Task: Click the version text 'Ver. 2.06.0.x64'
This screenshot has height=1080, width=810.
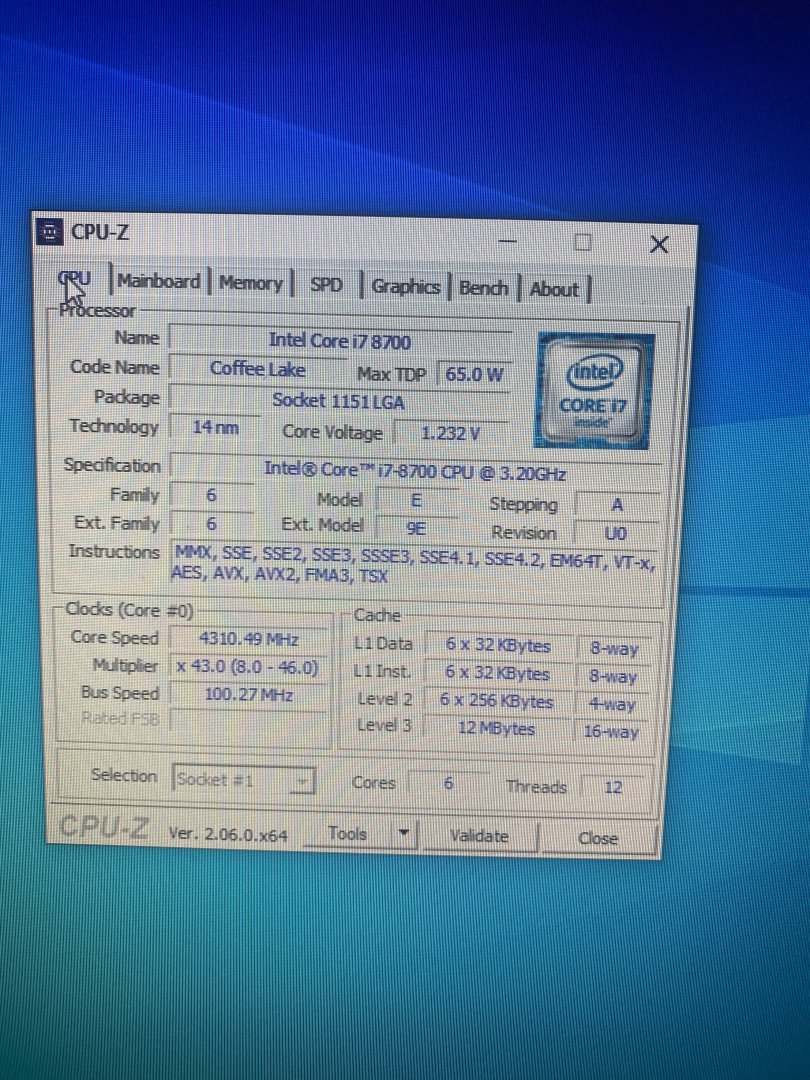Action: click(228, 834)
